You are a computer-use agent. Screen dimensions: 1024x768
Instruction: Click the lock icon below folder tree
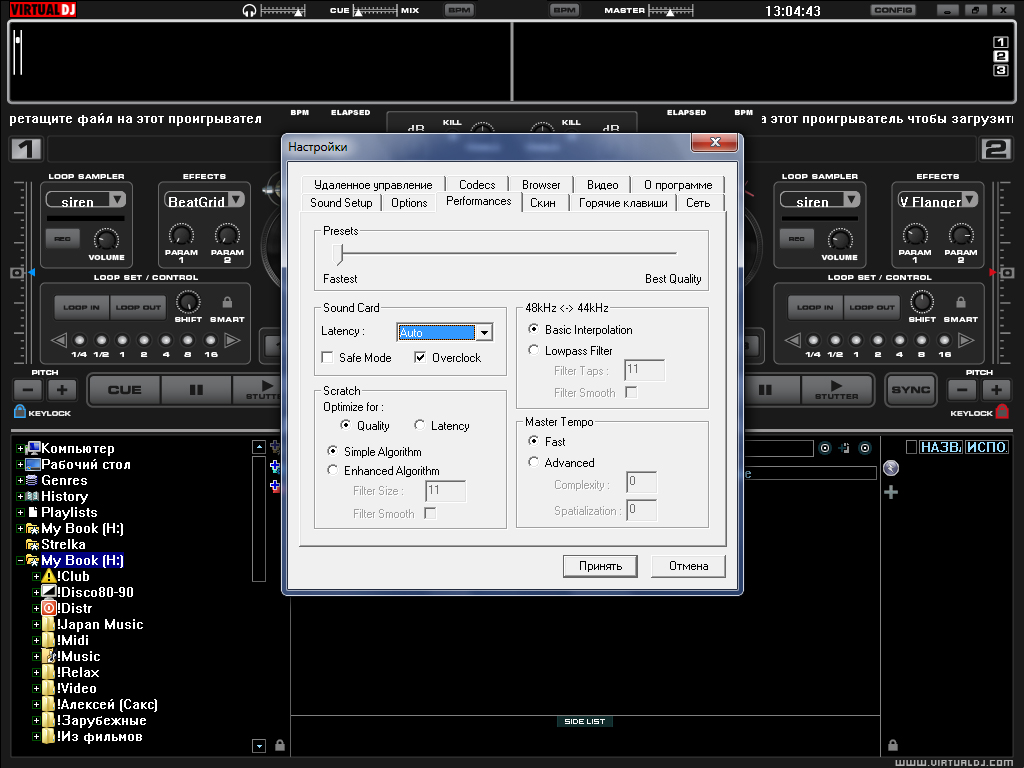pos(280,745)
